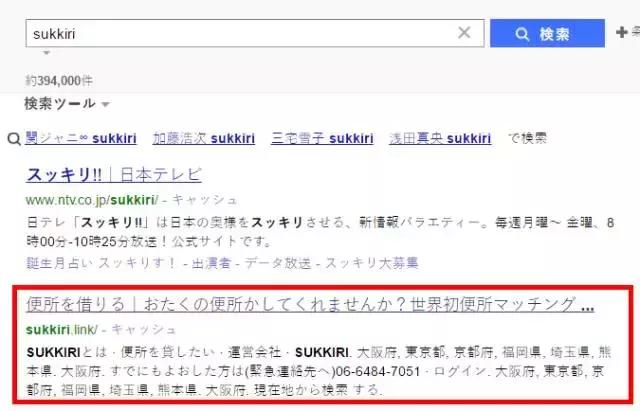Image resolution: width=640 pixels, height=411 pixels.
Task: Open sitelink 誕生月占い スッキリす！
Action: tap(101, 263)
